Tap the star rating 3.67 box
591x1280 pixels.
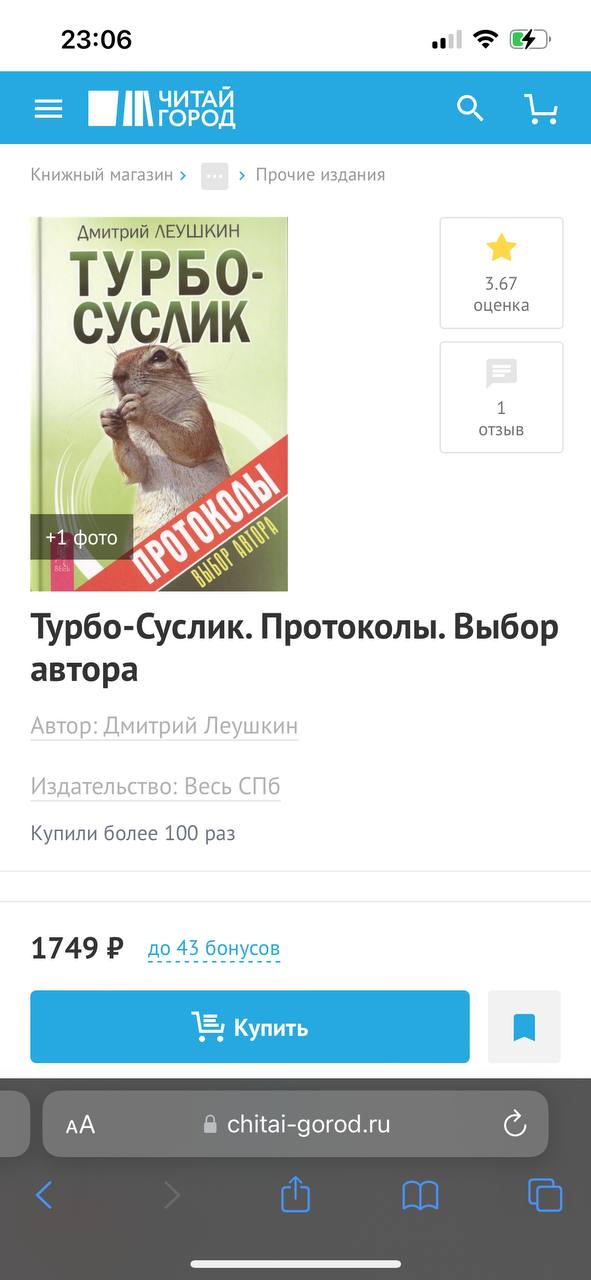[x=501, y=273]
